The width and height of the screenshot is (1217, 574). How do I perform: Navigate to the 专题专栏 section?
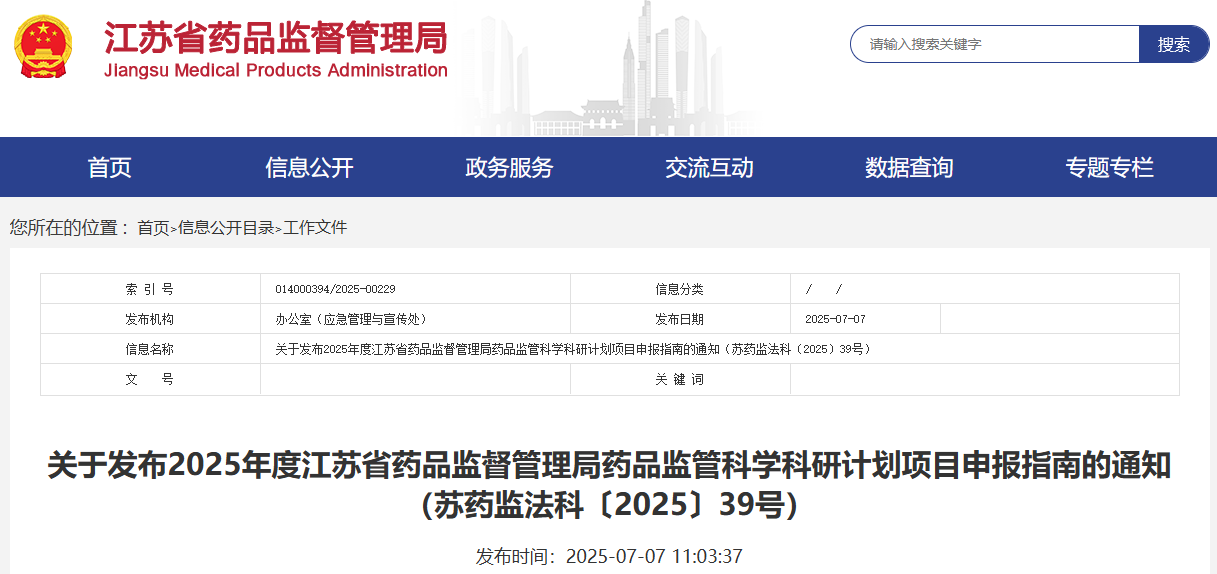[x=1109, y=168]
